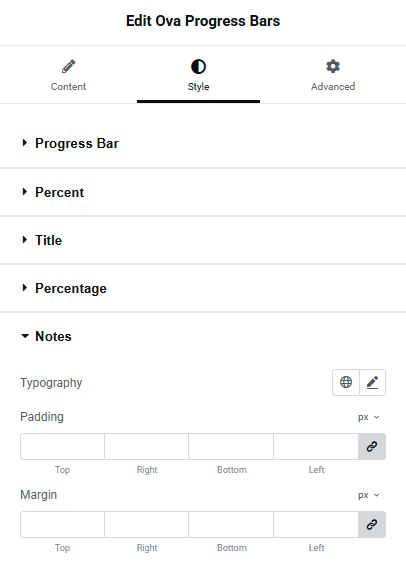The height and width of the screenshot is (578, 406).
Task: Click the Padding Right input field
Action: tap(147, 446)
